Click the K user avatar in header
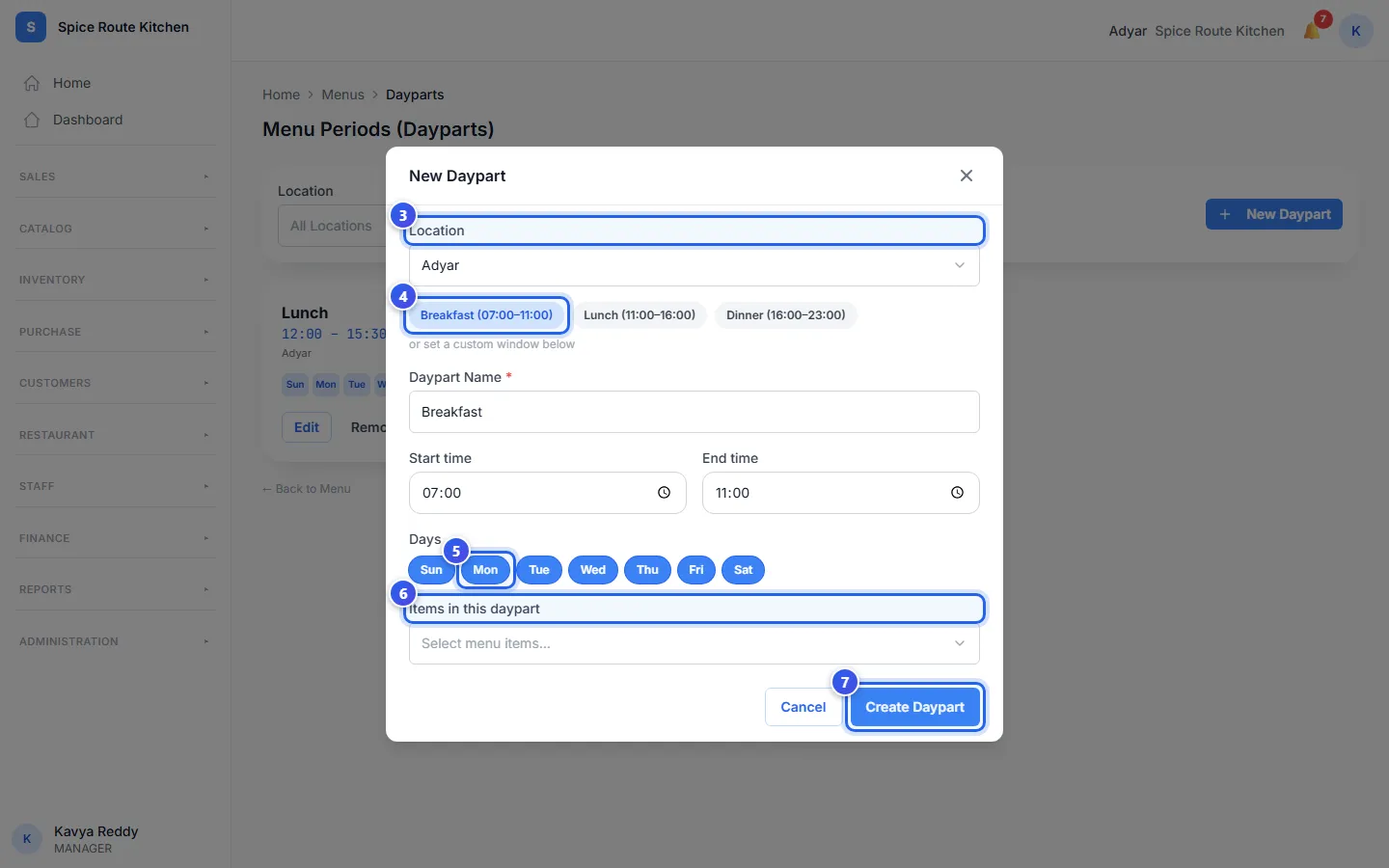The image size is (1389, 868). [x=1355, y=31]
